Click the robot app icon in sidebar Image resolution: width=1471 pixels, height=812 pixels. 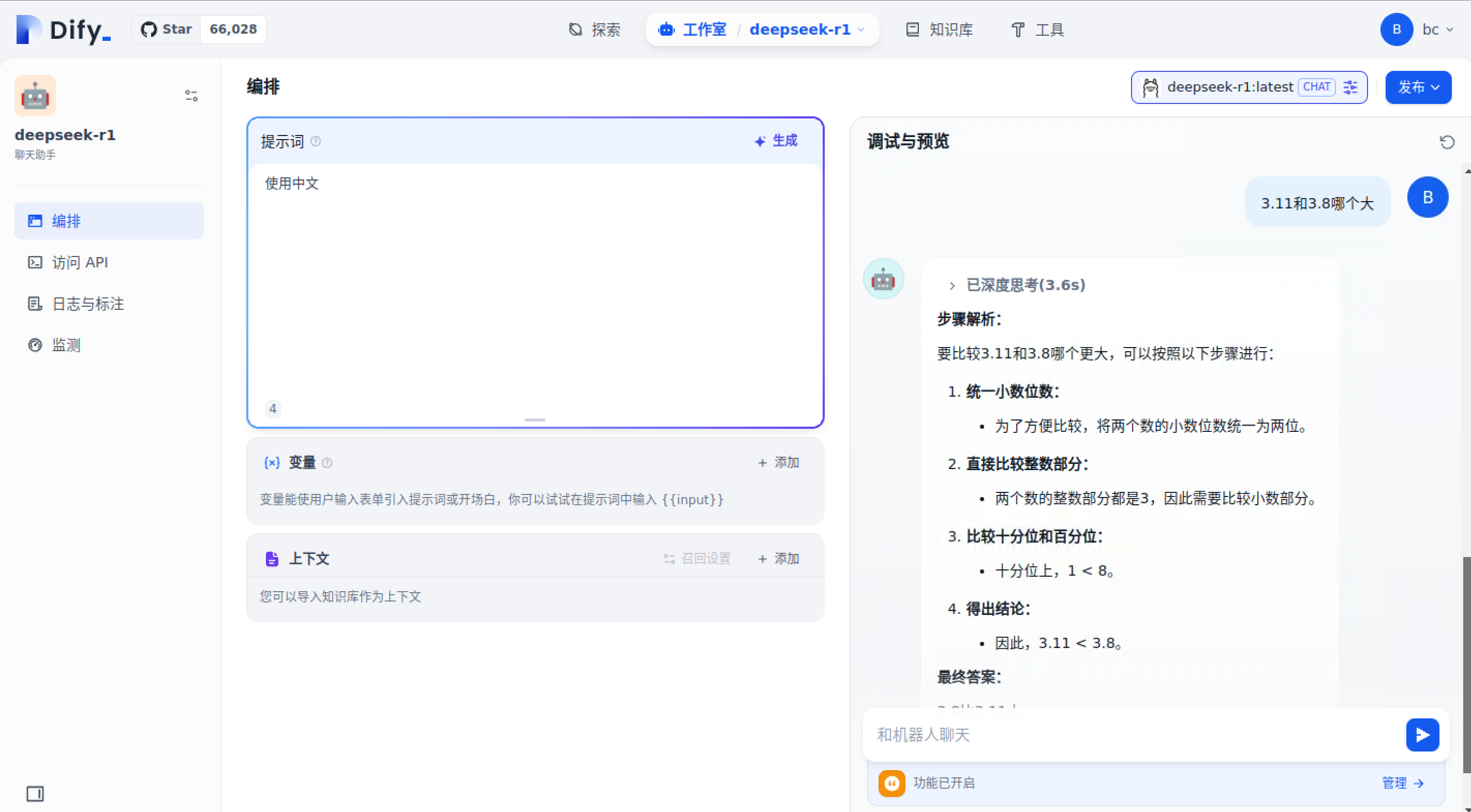pyautogui.click(x=35, y=95)
